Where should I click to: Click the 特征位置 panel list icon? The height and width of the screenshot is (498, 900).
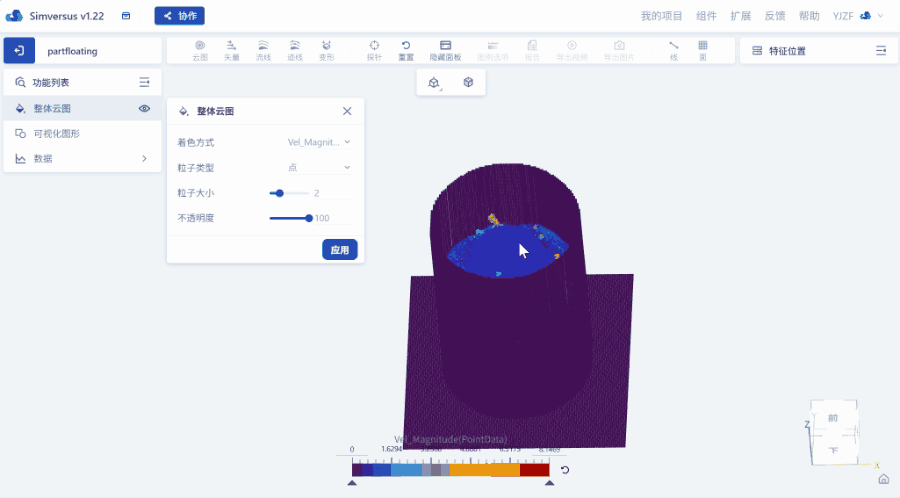[x=757, y=51]
